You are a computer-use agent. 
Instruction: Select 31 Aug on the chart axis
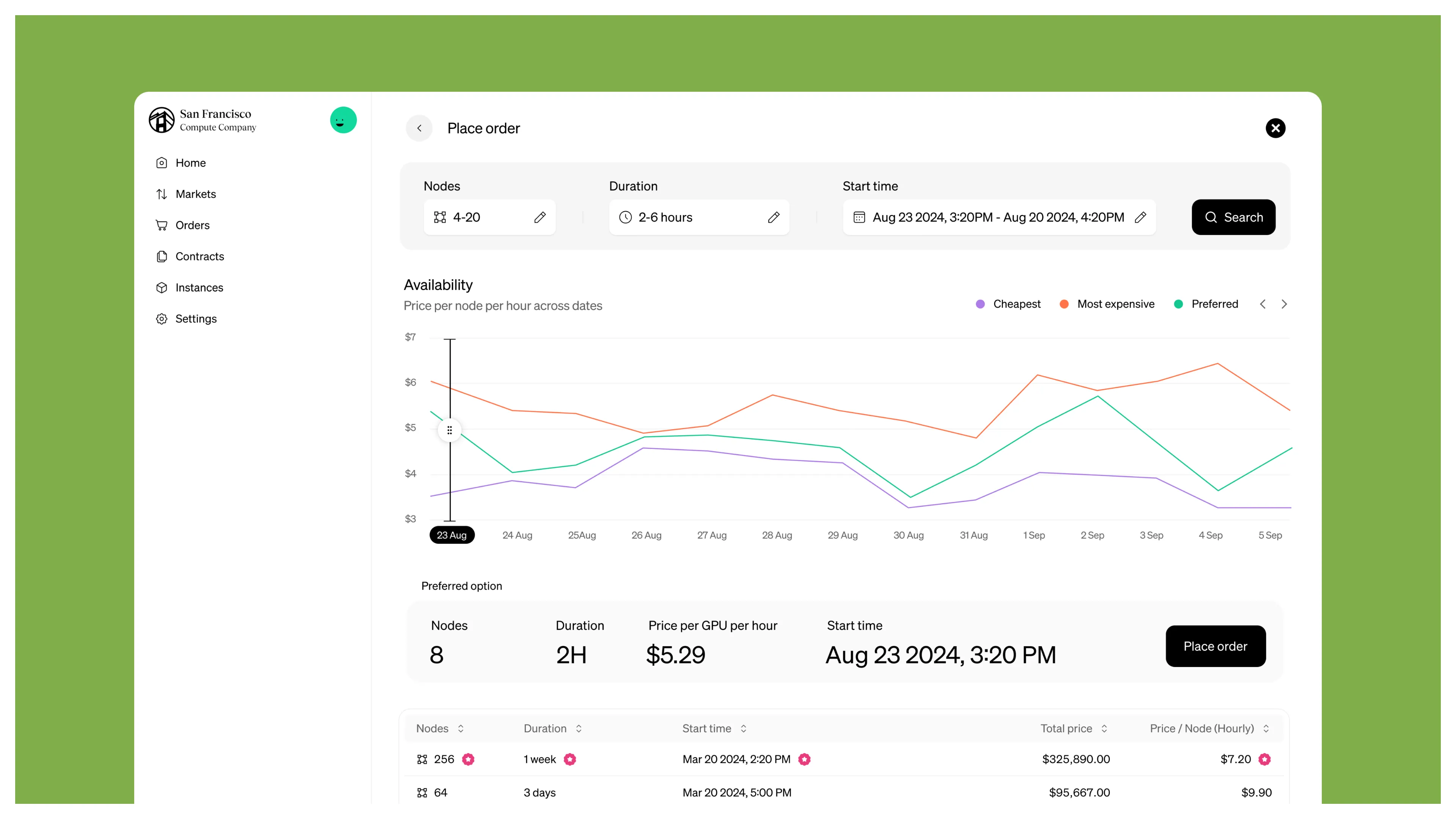pos(973,535)
